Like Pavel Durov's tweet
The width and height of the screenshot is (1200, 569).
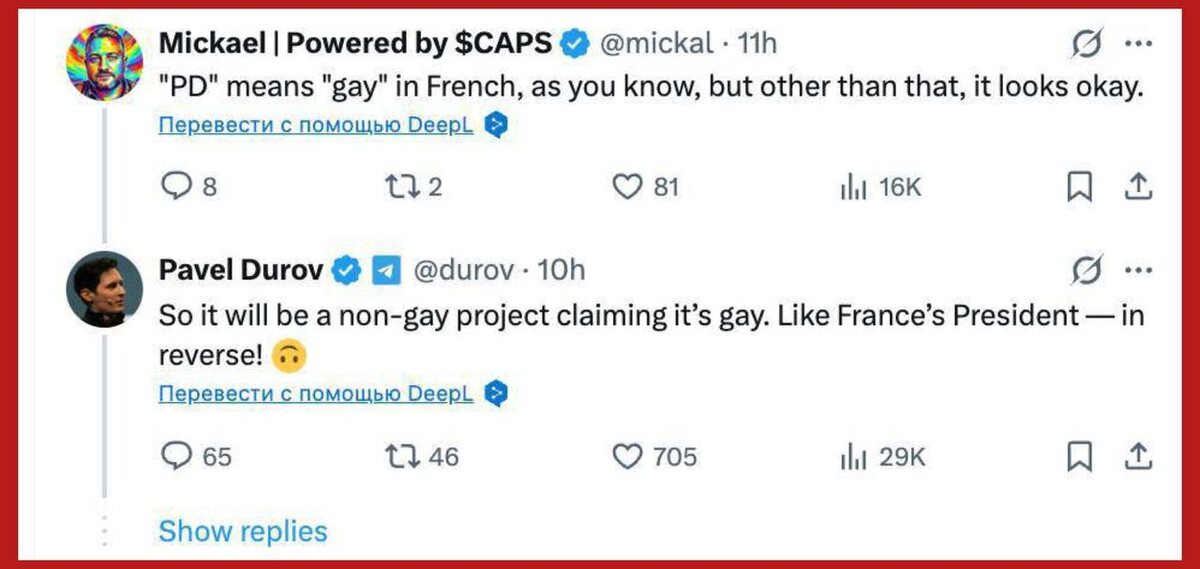[x=627, y=456]
